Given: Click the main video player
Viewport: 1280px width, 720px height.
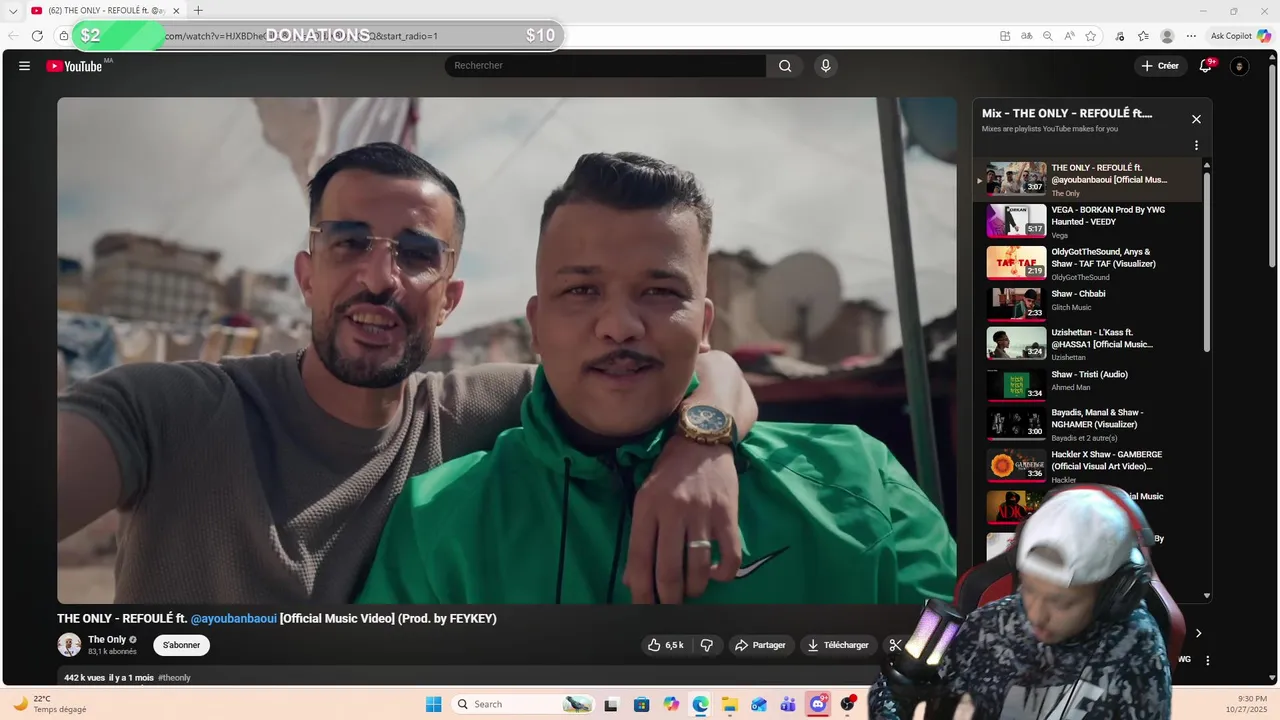Looking at the screenshot, I should click(x=506, y=350).
